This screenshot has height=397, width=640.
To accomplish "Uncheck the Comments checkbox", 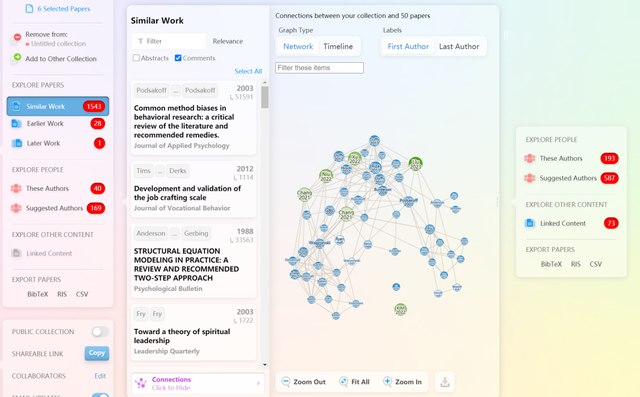I will pyautogui.click(x=178, y=58).
